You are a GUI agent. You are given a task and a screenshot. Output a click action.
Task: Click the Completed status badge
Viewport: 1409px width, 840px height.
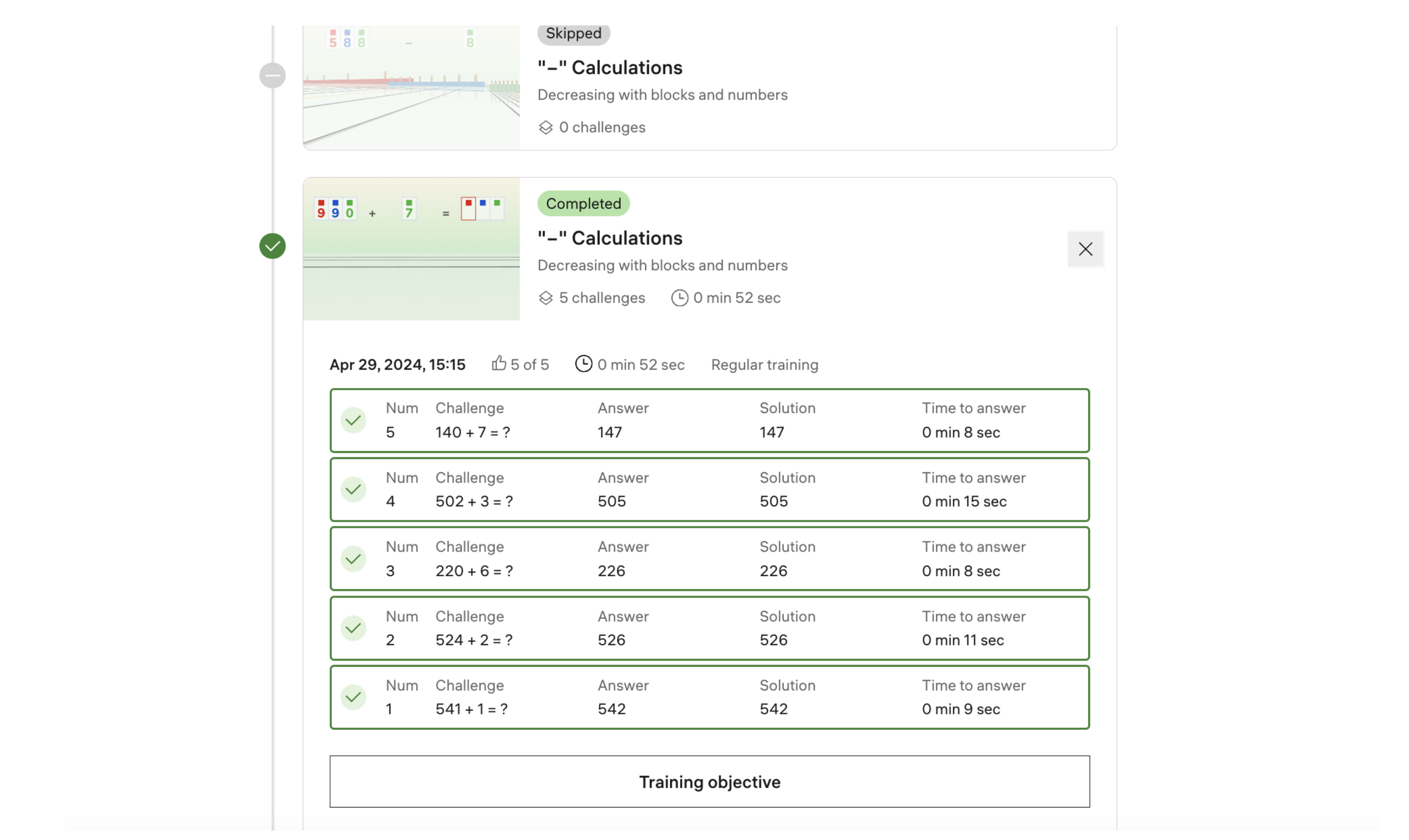(583, 204)
